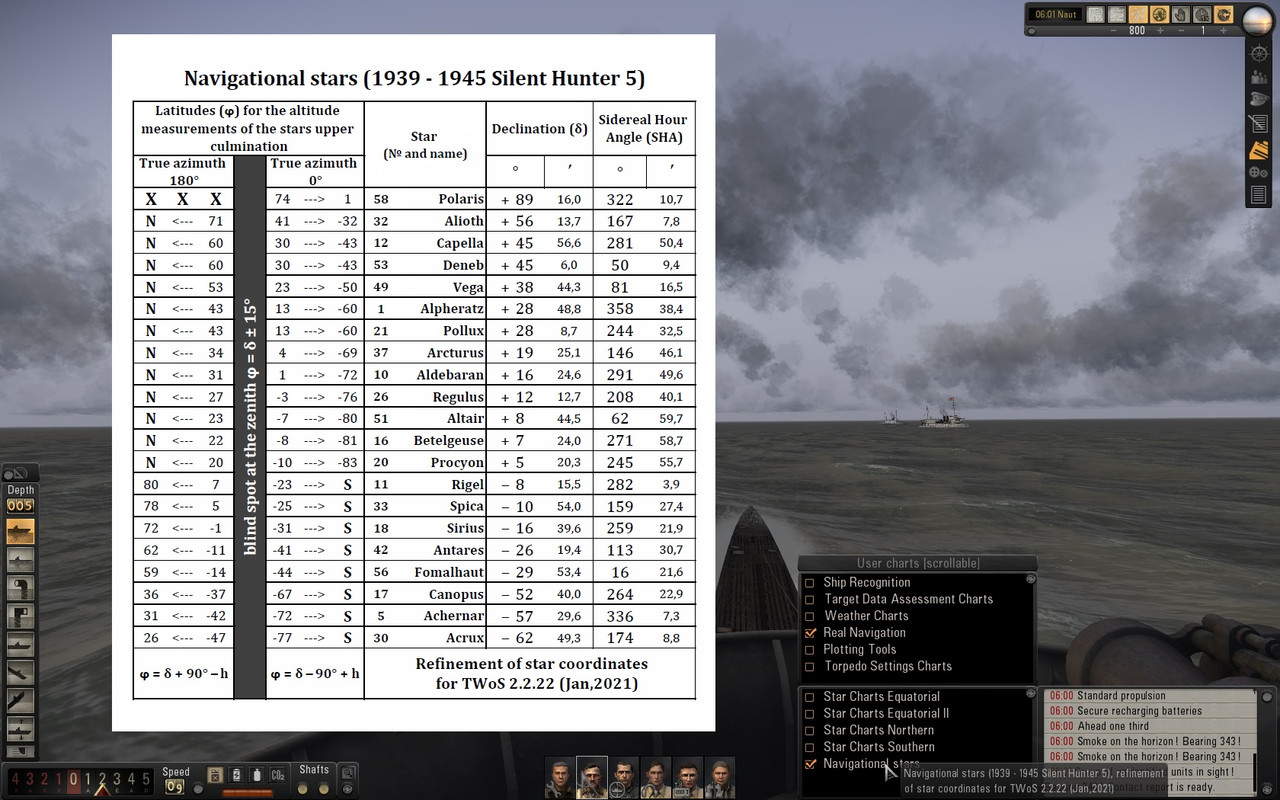Uncheck the Real Navigation checkbox
This screenshot has height=800, width=1280.
point(810,632)
